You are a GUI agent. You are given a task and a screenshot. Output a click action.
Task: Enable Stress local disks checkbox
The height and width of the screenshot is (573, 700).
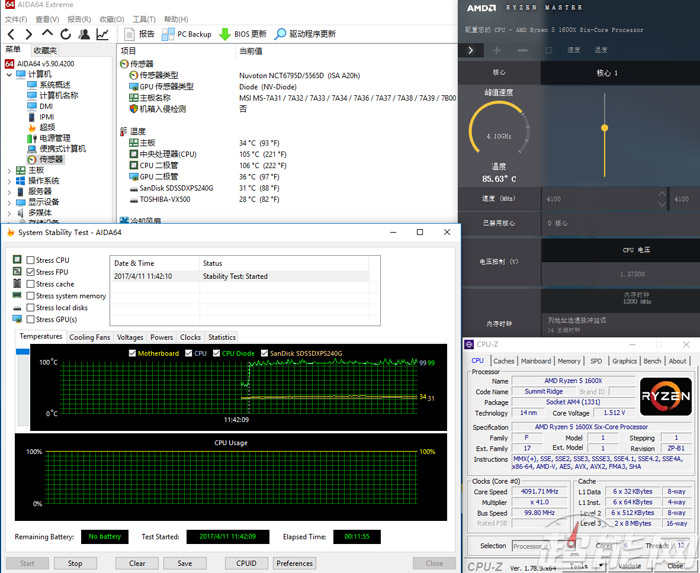tap(30, 307)
